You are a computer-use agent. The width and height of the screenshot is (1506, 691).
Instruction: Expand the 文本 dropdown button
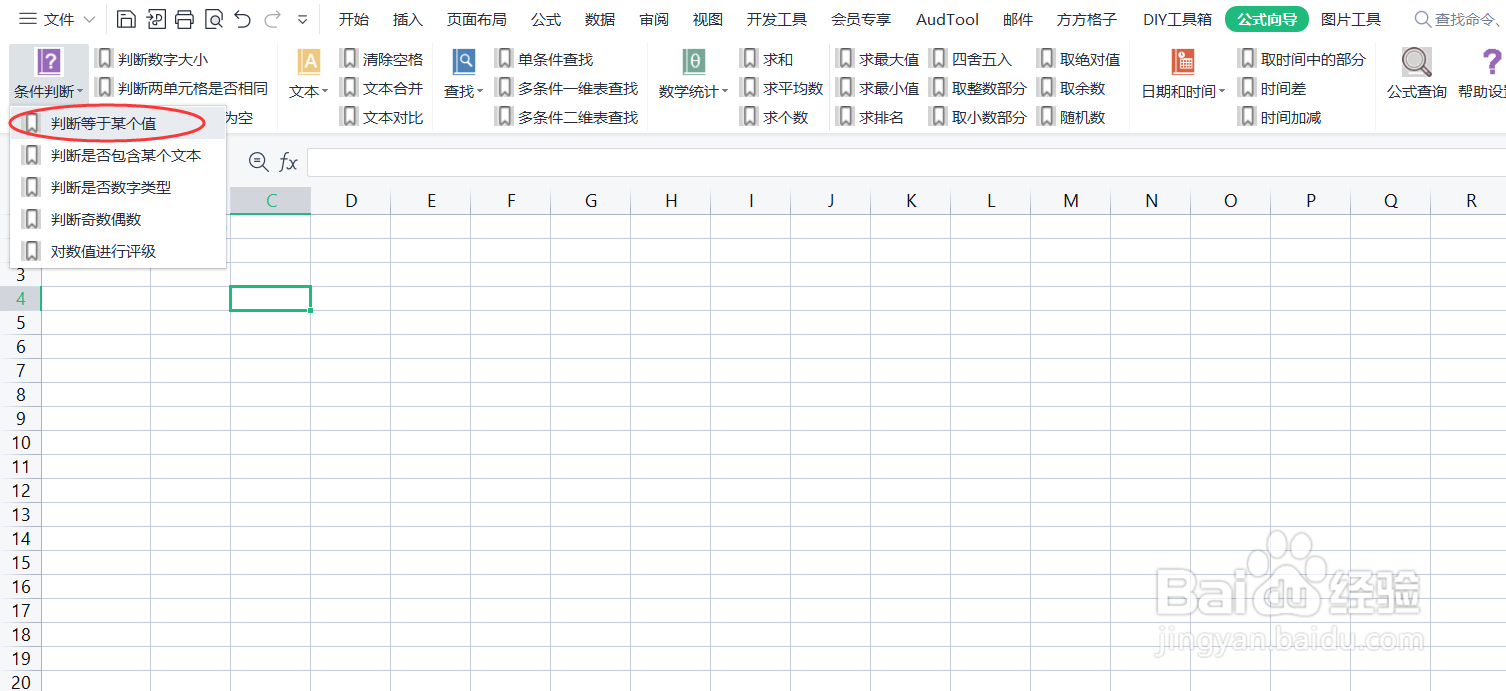tap(309, 73)
